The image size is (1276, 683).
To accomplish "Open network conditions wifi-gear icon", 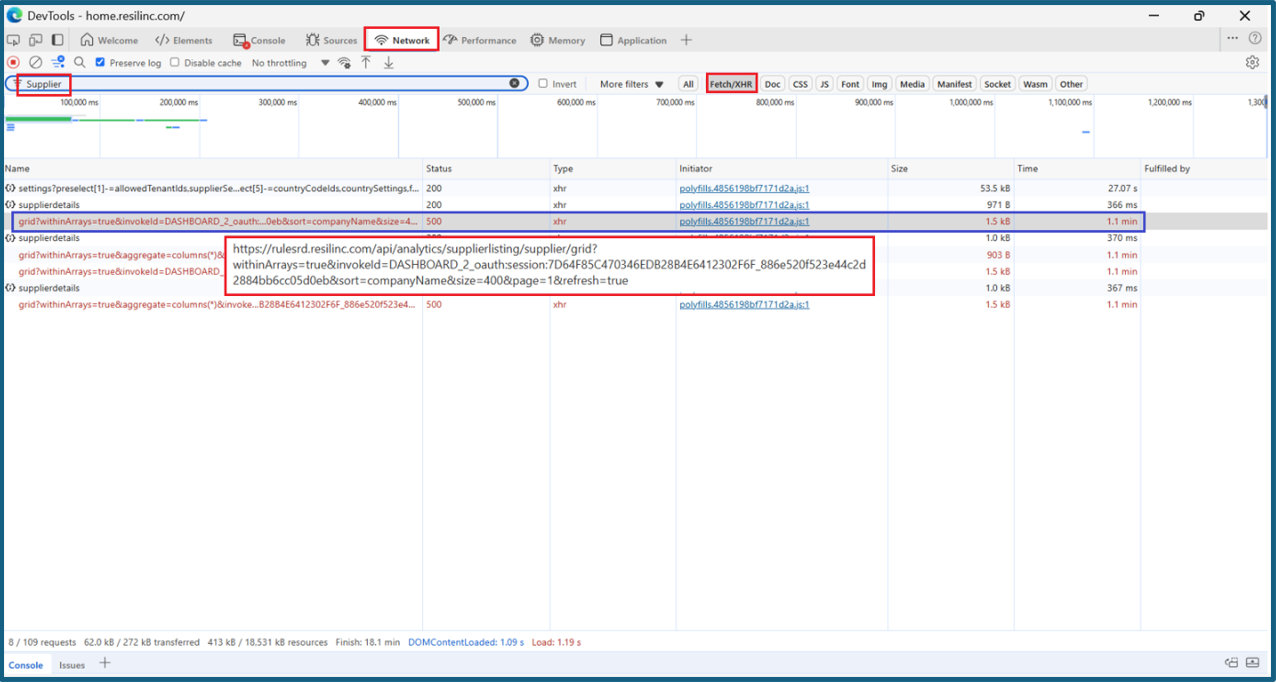I will (x=345, y=63).
